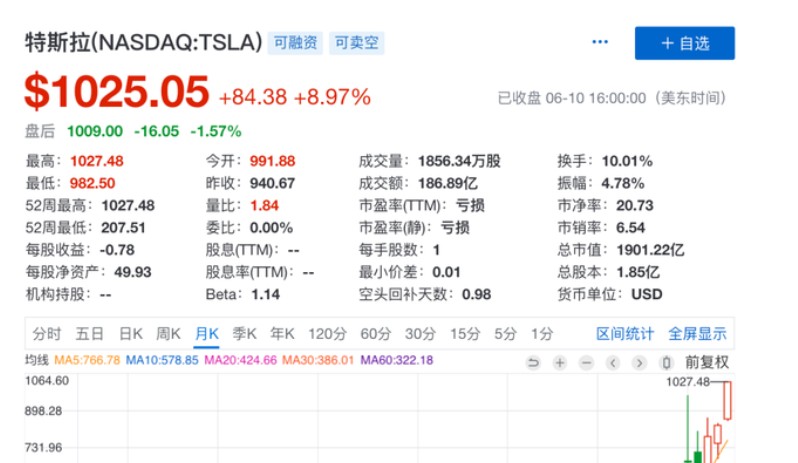
Task: Switch to the 年K tab
Action: [x=282, y=334]
